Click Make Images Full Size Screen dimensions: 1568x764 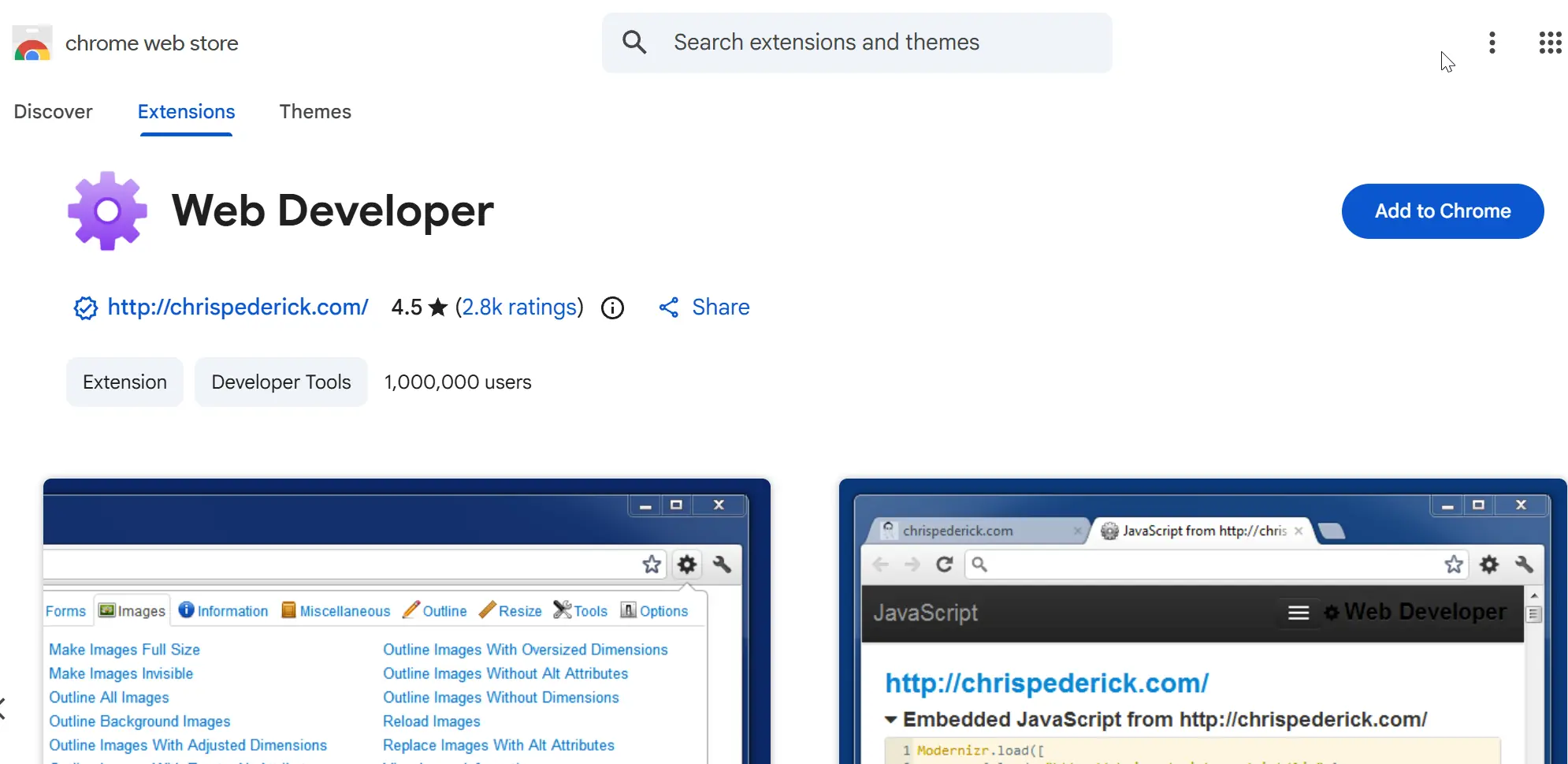124,650
